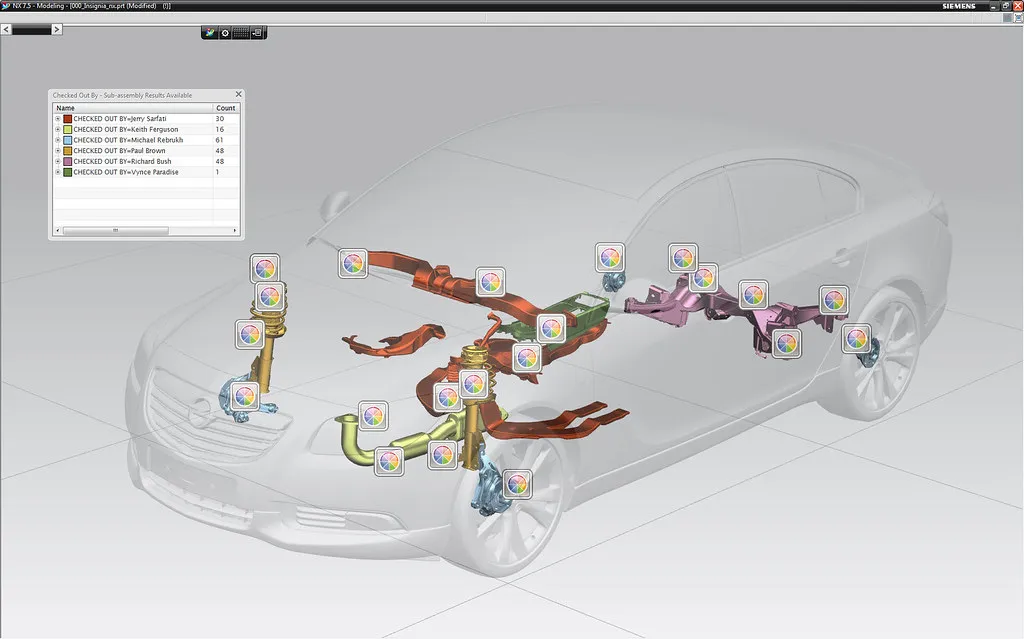
Task: Click the panel's horizontal scrollbar
Action: point(115,230)
